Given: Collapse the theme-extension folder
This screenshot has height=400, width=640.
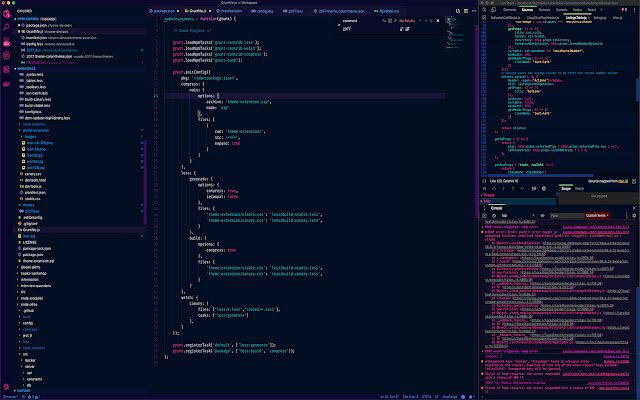Looking at the screenshot, I should [36, 131].
